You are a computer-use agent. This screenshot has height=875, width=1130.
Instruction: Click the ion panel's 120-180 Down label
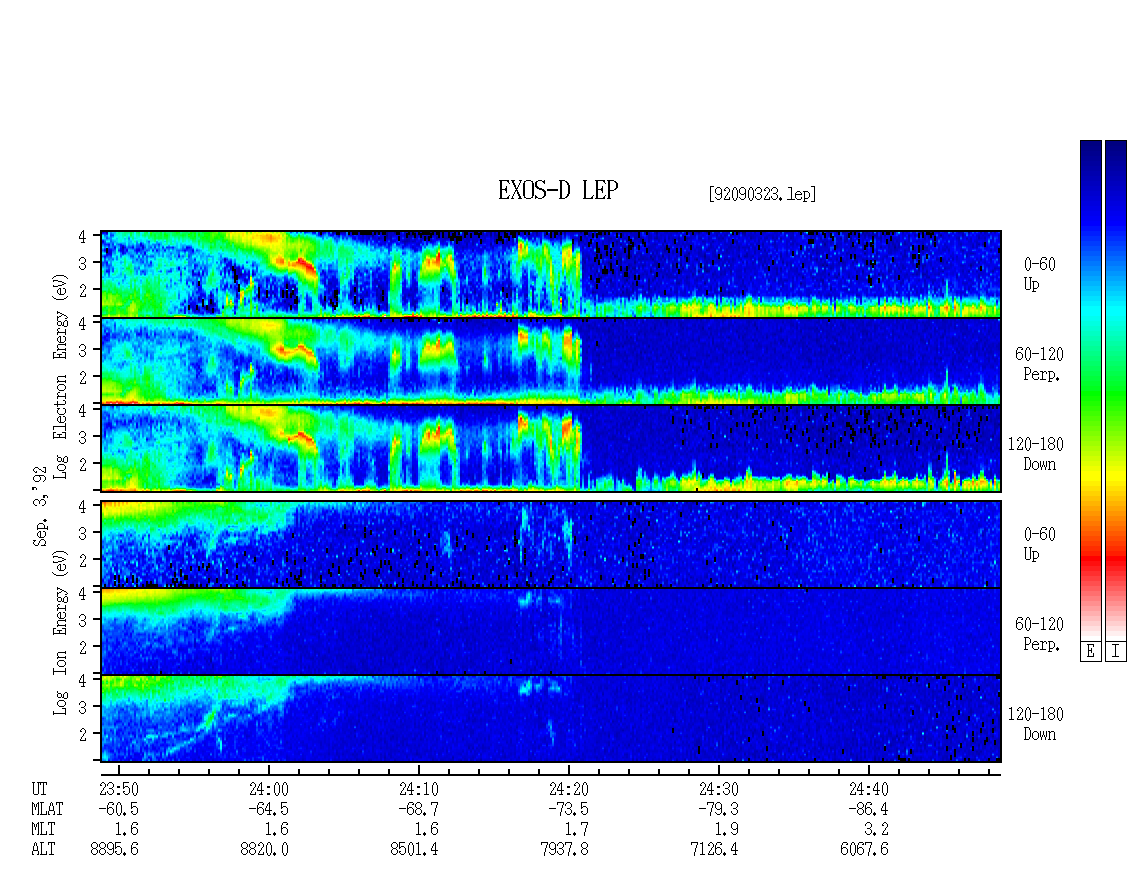1036,724
